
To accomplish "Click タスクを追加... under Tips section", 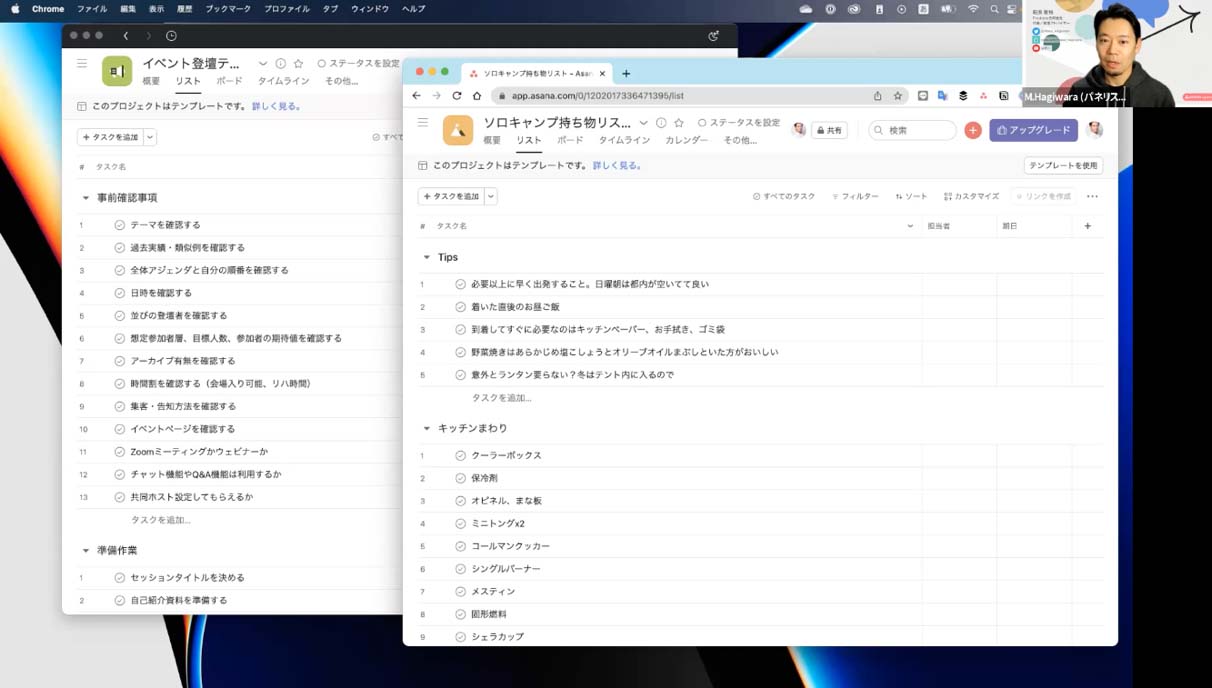I will coord(501,398).
